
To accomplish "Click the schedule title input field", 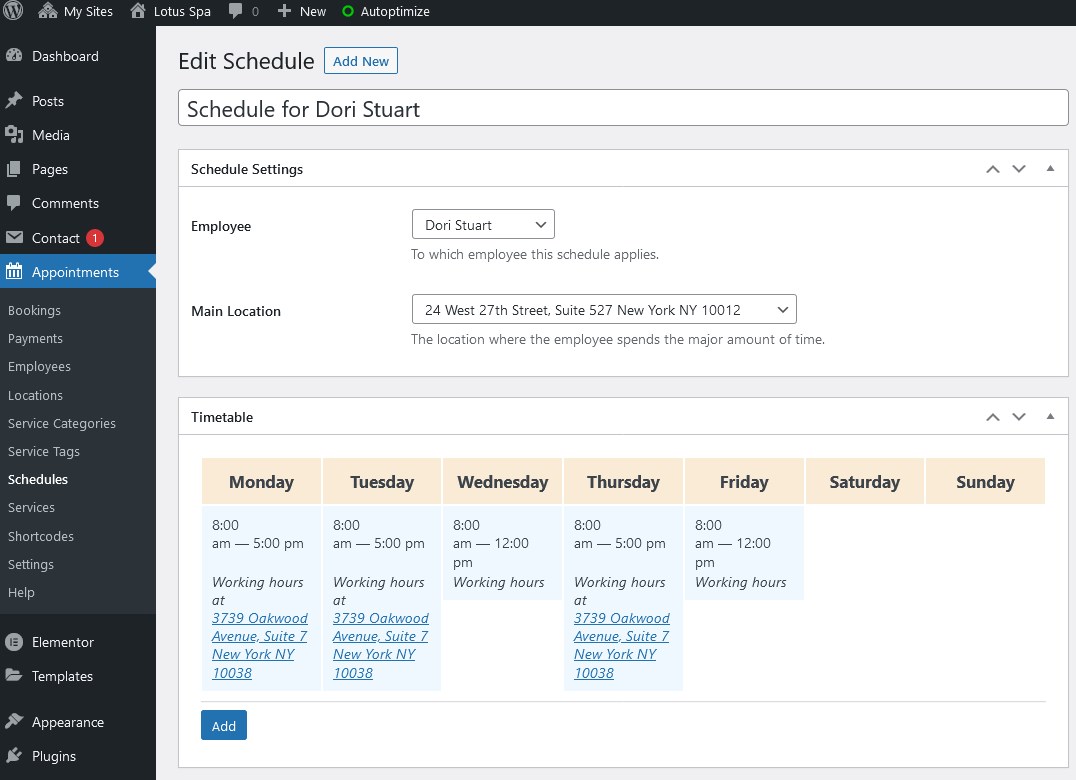I will (623, 108).
